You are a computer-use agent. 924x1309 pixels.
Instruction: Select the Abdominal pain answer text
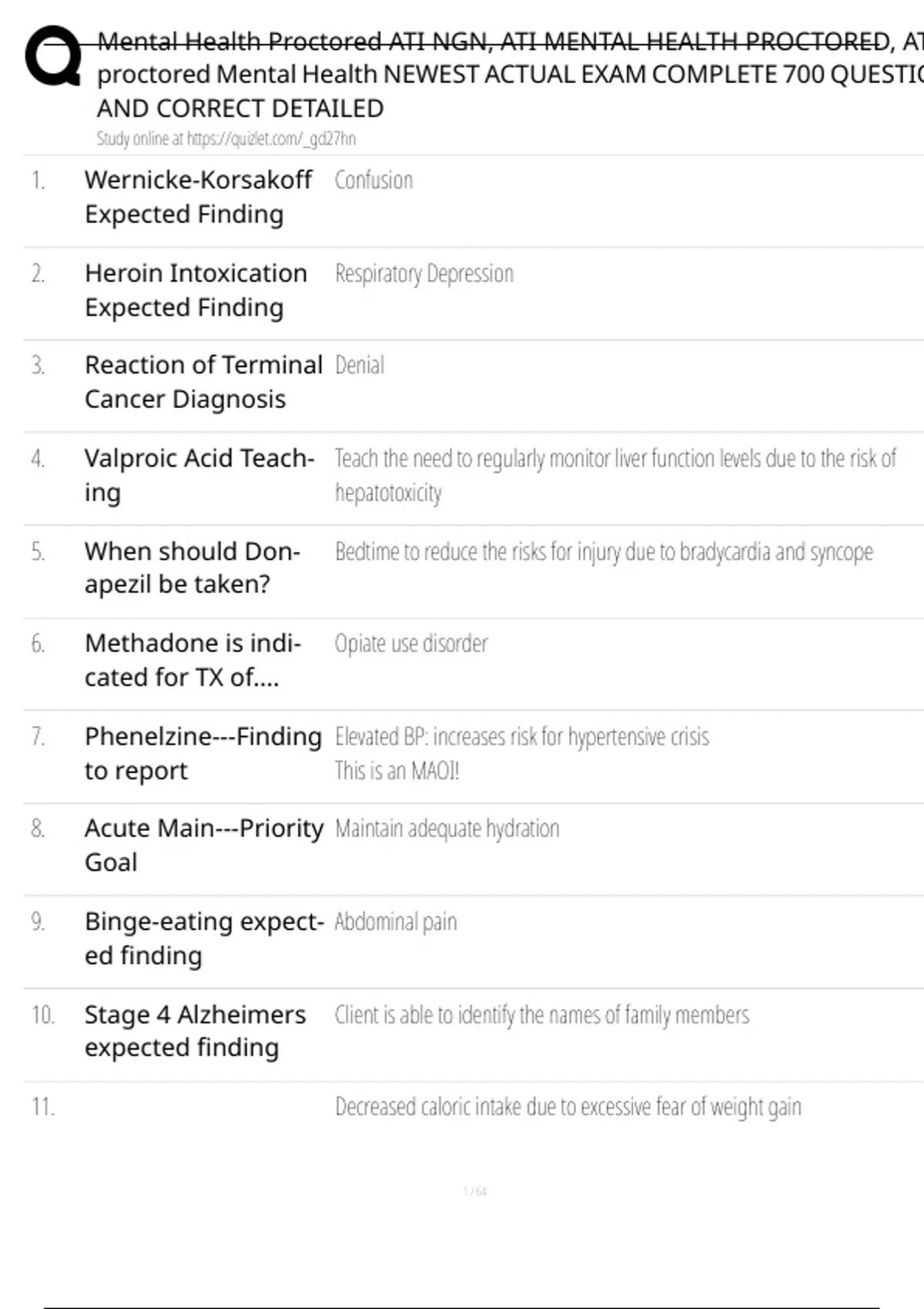tap(396, 922)
